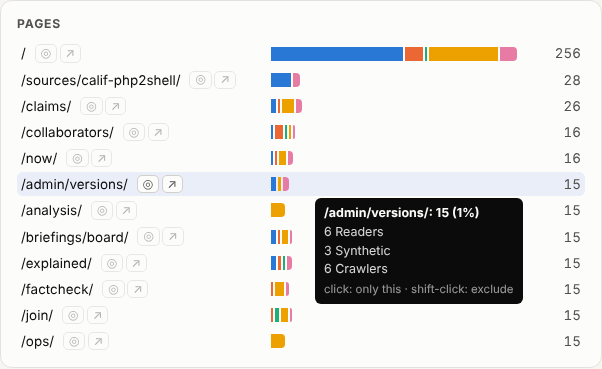Screen dimensions: 602x369
Task: Click the target icon on the /admin/versions/ row
Action: (x=148, y=184)
